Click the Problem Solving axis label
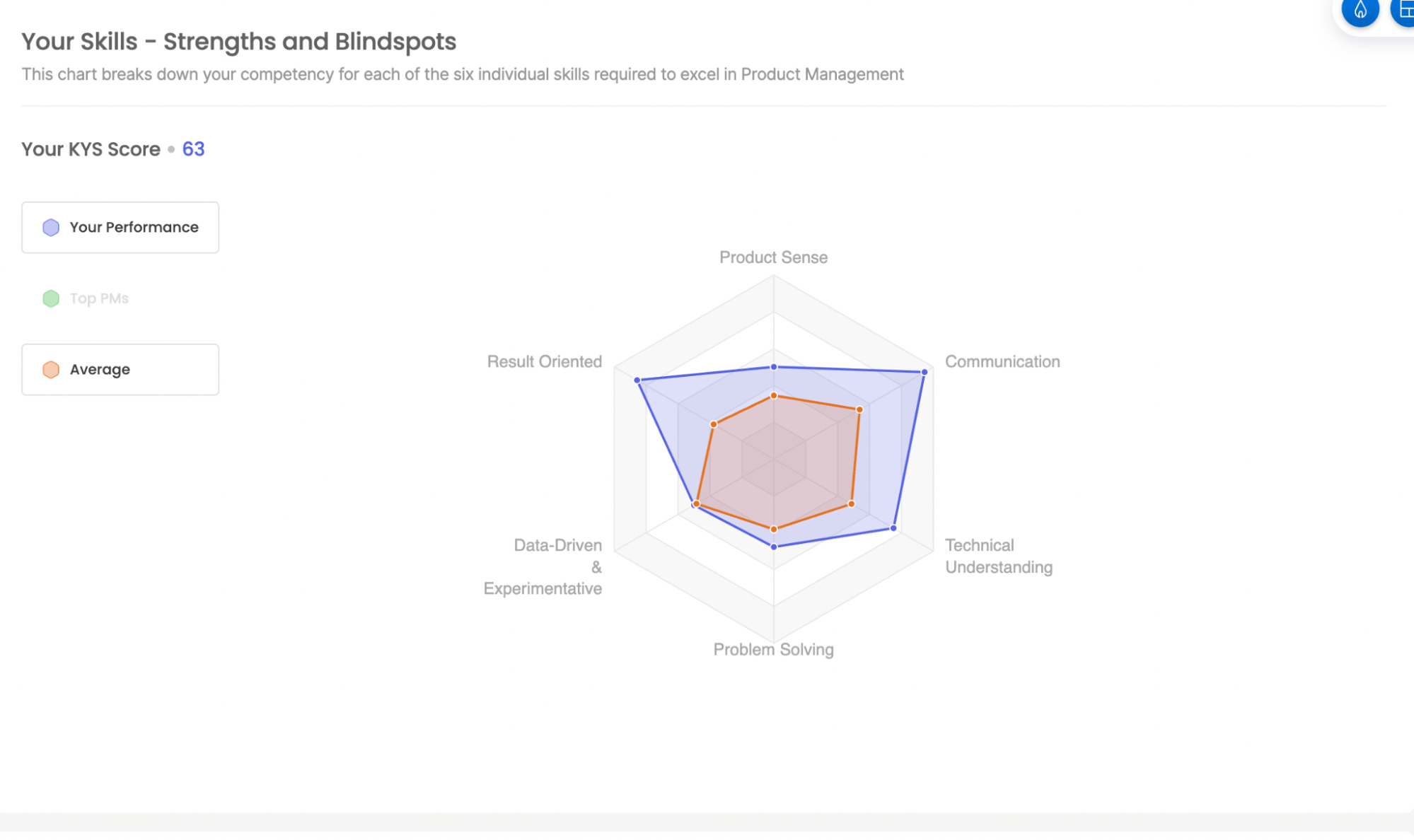This screenshot has width=1414, height=840. (x=773, y=649)
